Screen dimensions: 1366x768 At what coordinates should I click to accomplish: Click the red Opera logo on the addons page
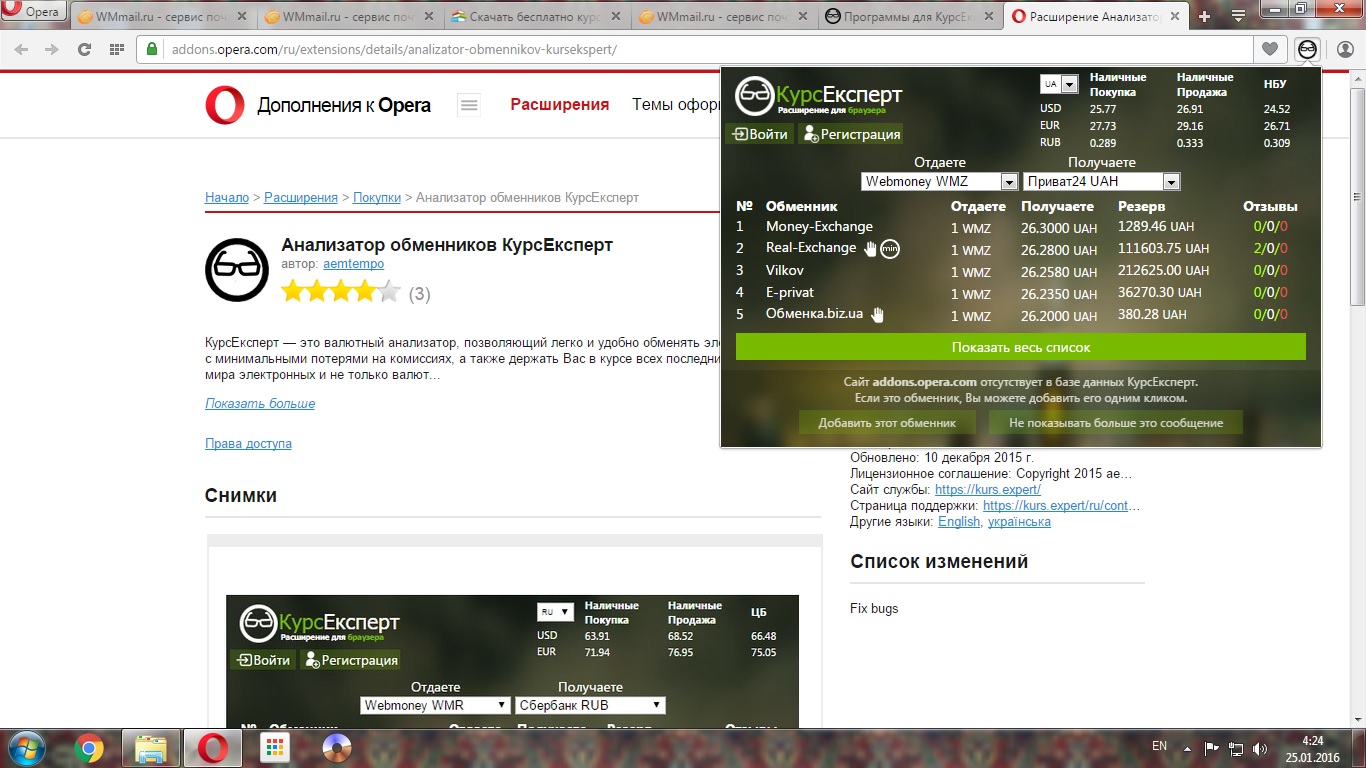(x=225, y=105)
